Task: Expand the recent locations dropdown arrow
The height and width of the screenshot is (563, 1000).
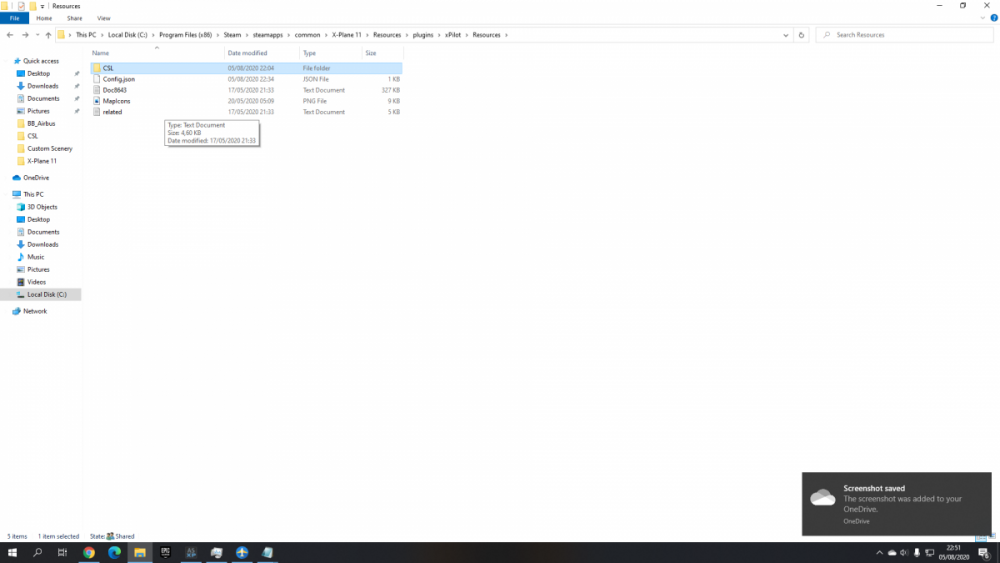Action: coord(37,35)
